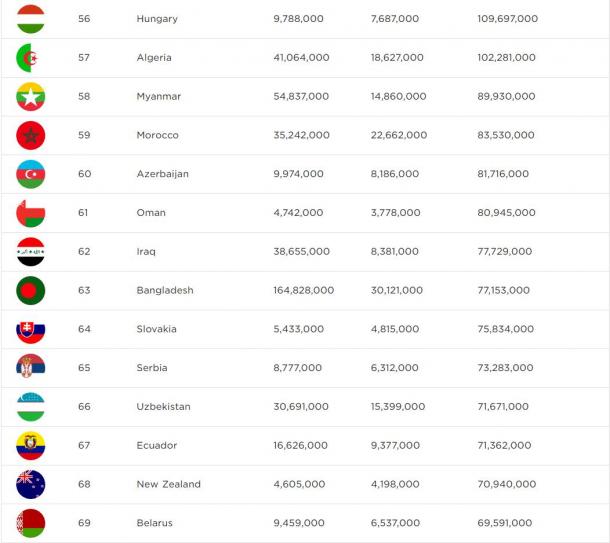Select the Bangladesh flag icon
The image size is (610, 543).
[31, 291]
